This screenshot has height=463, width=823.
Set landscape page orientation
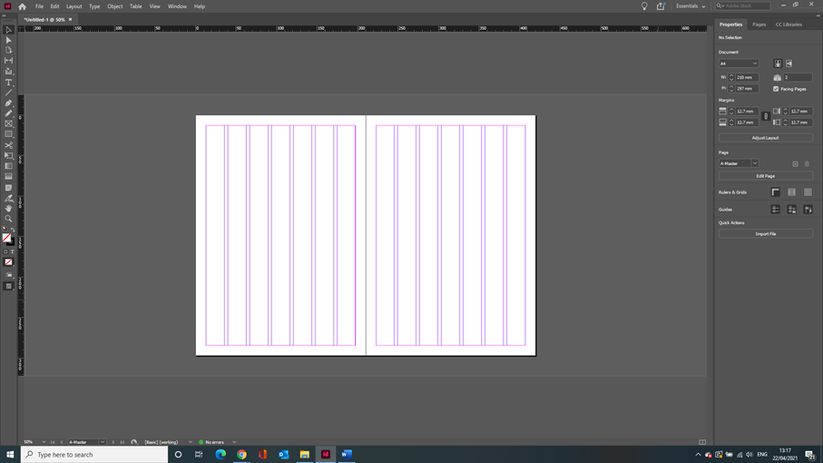tap(789, 64)
